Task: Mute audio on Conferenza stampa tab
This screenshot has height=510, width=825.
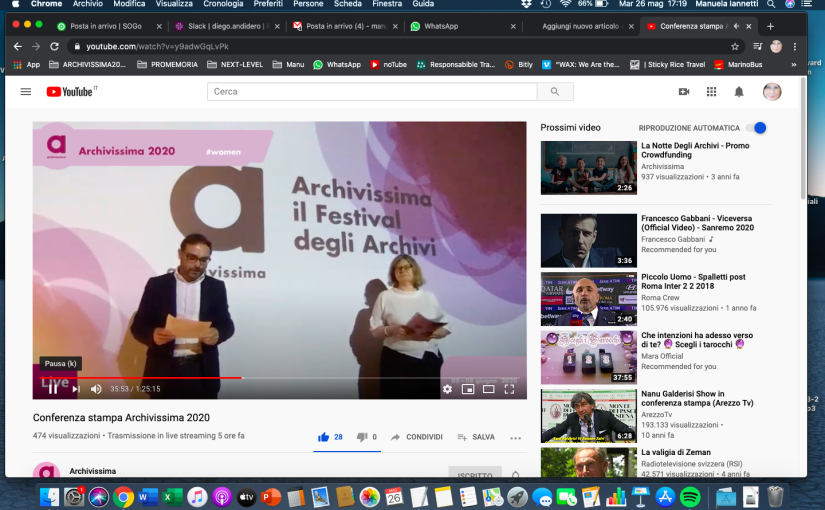Action: point(736,26)
